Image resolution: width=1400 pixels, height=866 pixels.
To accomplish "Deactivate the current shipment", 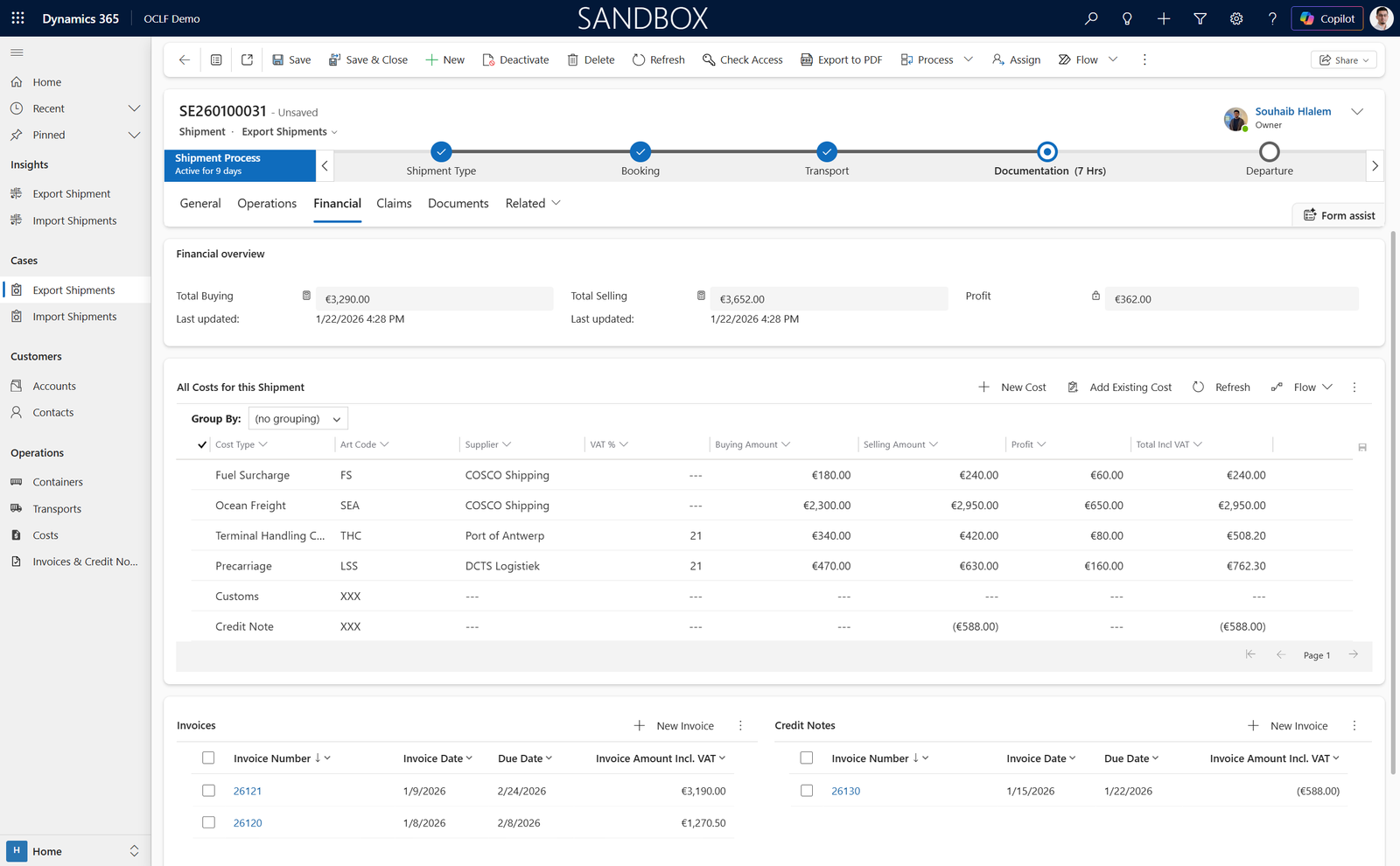I will click(515, 59).
